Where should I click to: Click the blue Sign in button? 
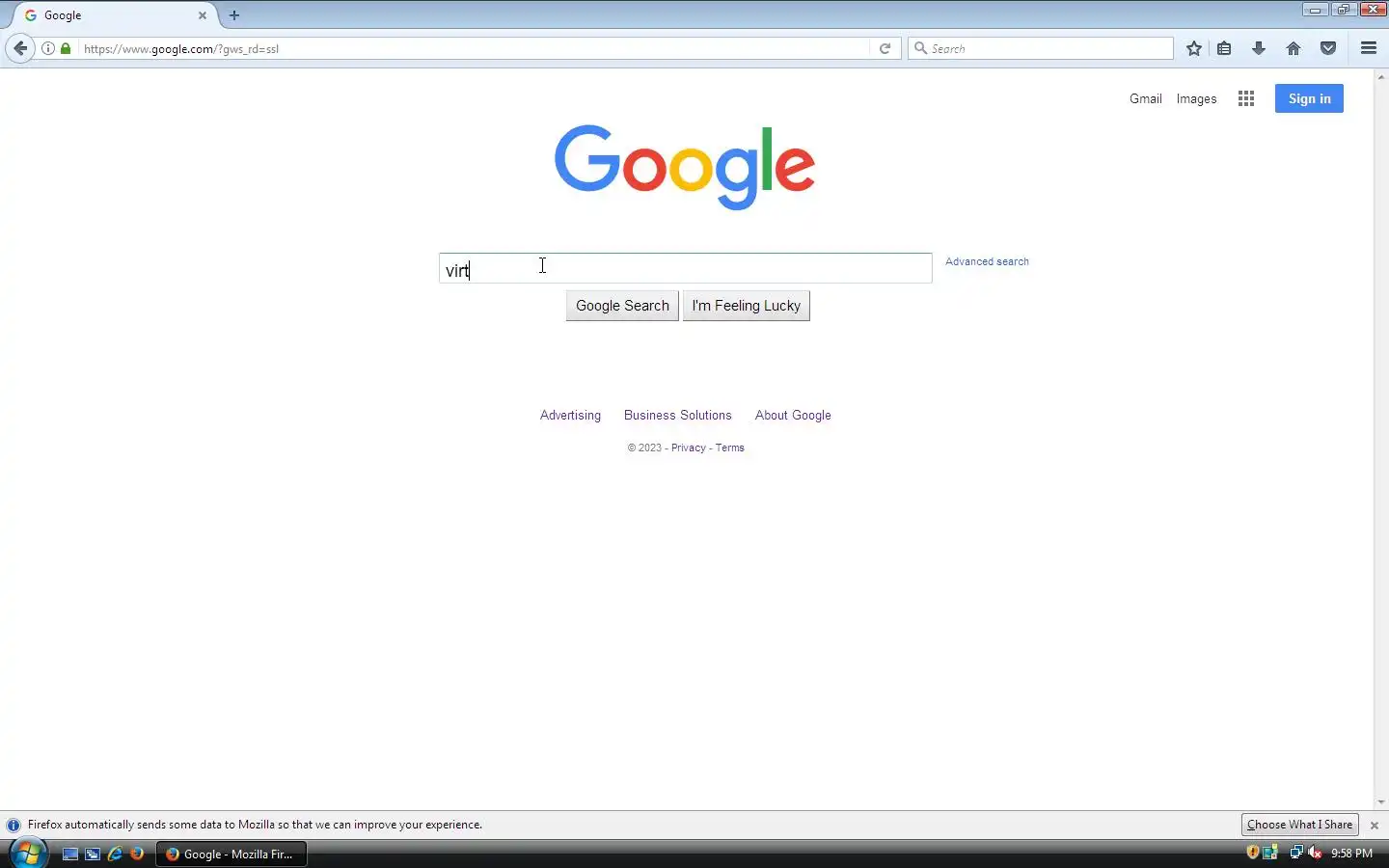pyautogui.click(x=1309, y=98)
